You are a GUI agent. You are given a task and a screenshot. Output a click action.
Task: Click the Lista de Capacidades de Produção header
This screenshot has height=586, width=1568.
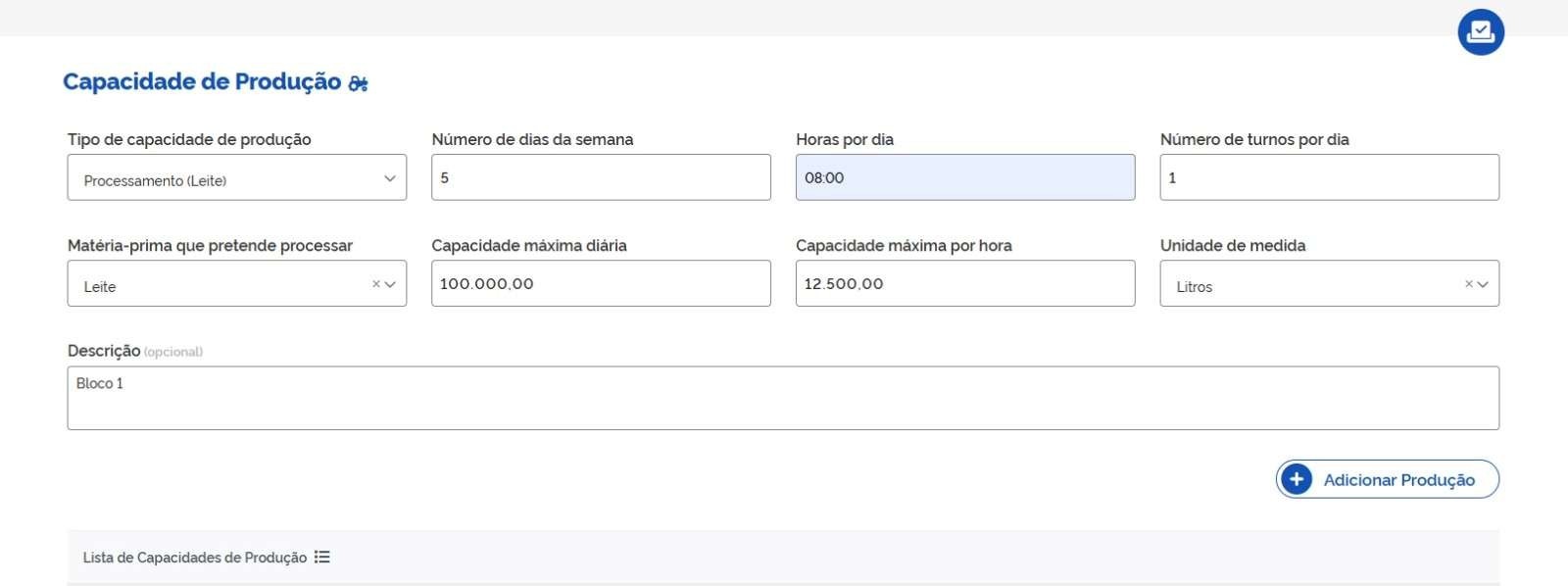[194, 558]
